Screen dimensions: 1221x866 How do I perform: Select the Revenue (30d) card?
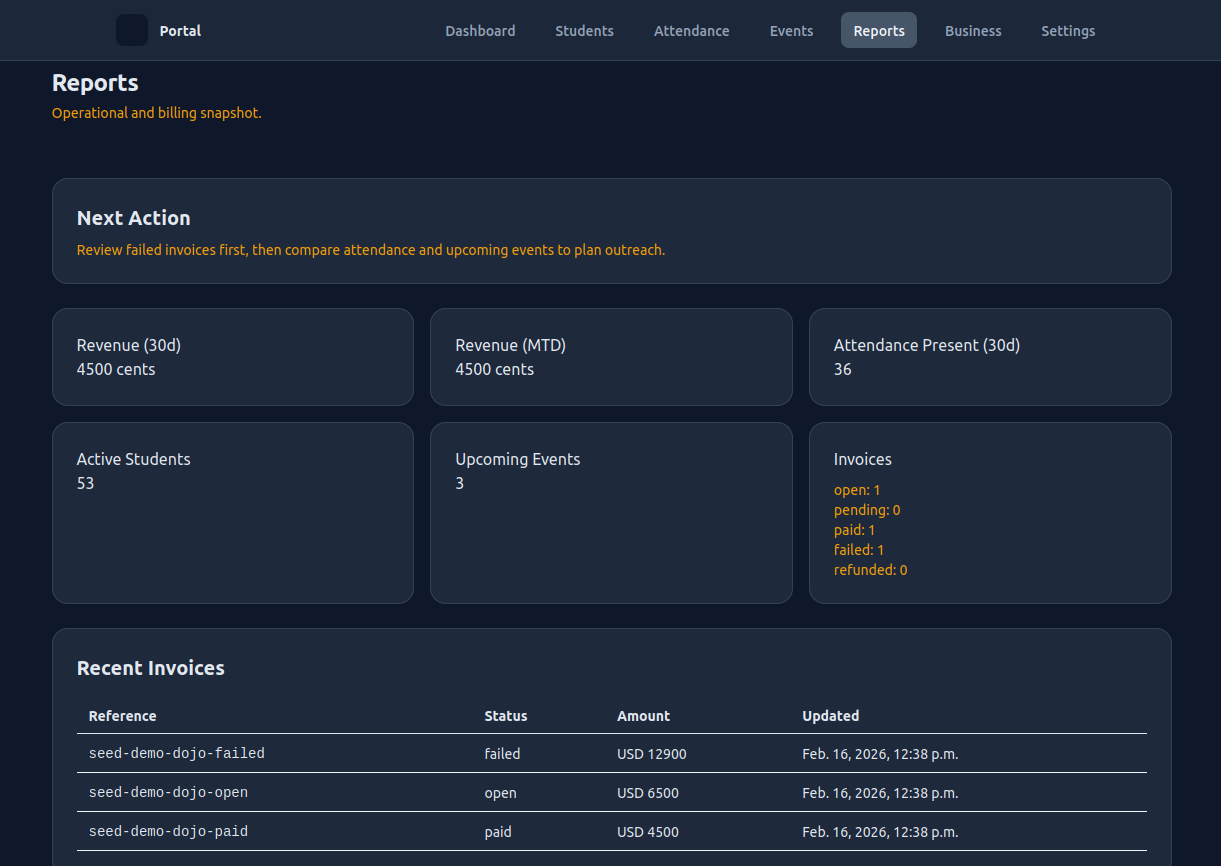click(232, 357)
